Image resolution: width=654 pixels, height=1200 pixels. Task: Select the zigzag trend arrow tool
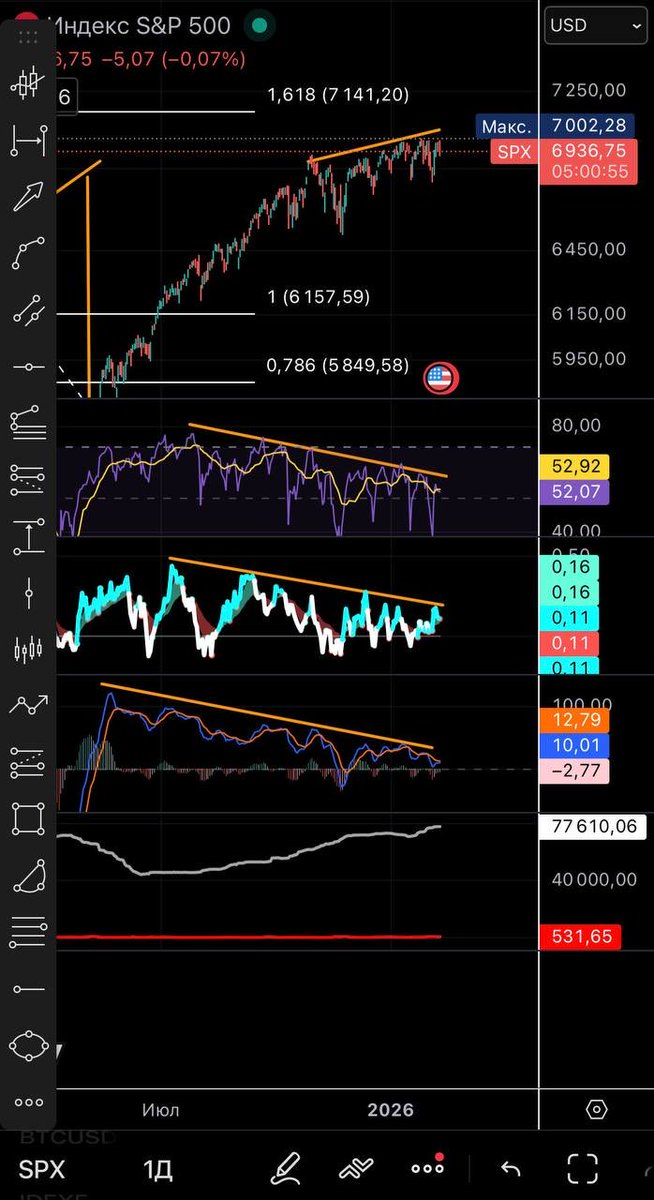point(28,706)
